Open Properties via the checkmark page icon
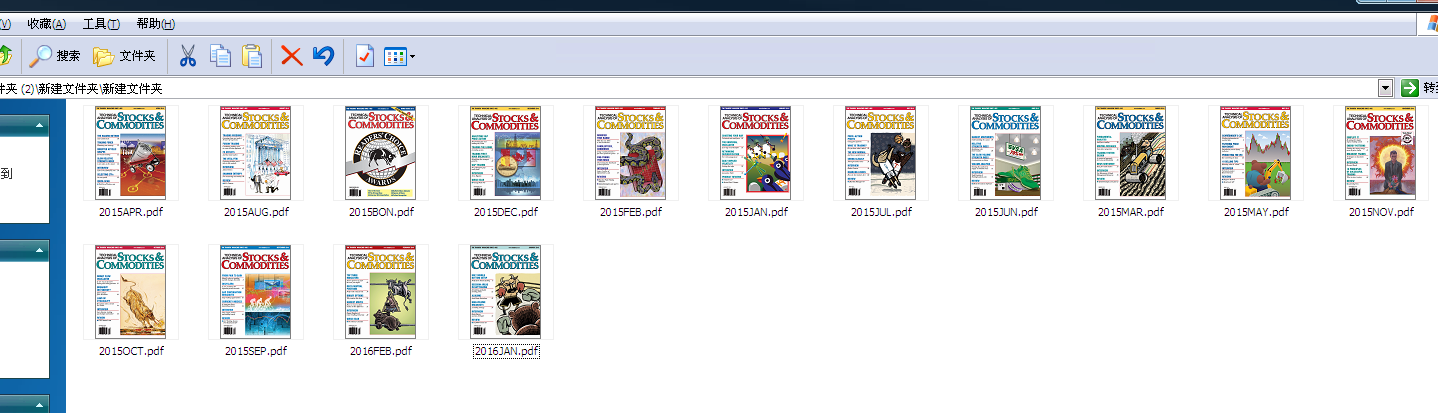This screenshot has width=1438, height=413. (x=364, y=56)
